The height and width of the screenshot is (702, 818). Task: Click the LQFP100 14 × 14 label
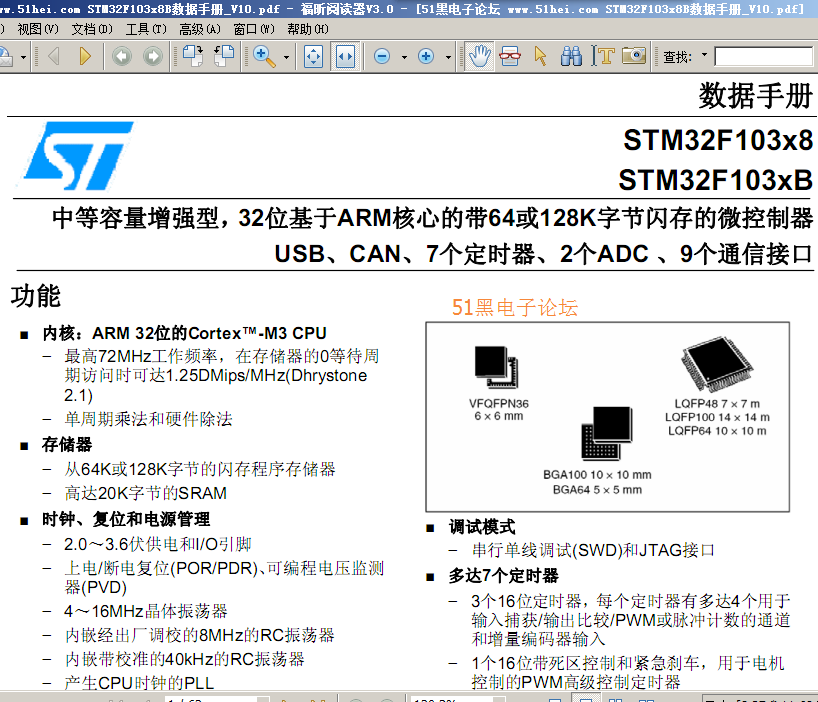[x=717, y=417]
